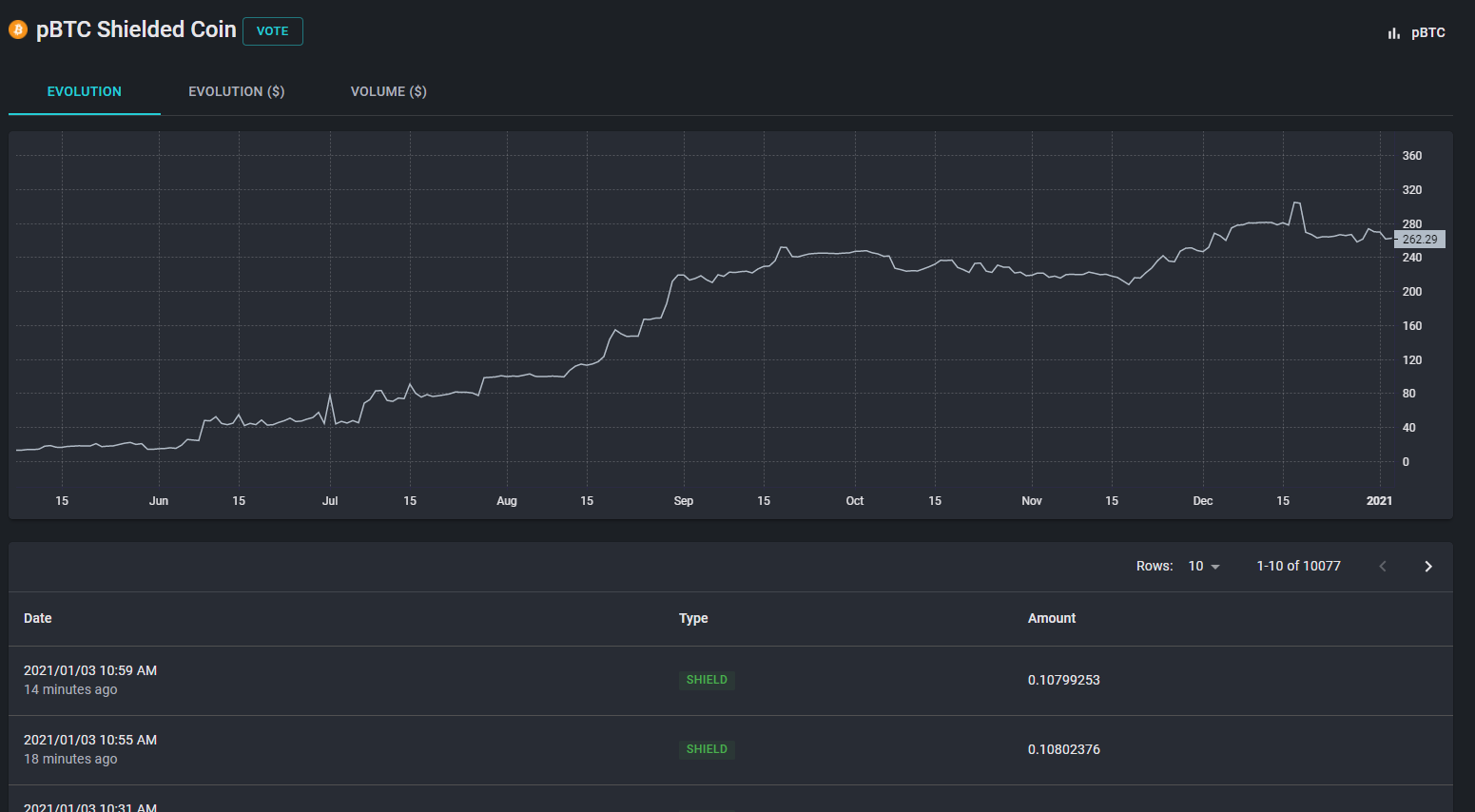
Task: Click the Oct label on chart axis
Action: [x=855, y=501]
